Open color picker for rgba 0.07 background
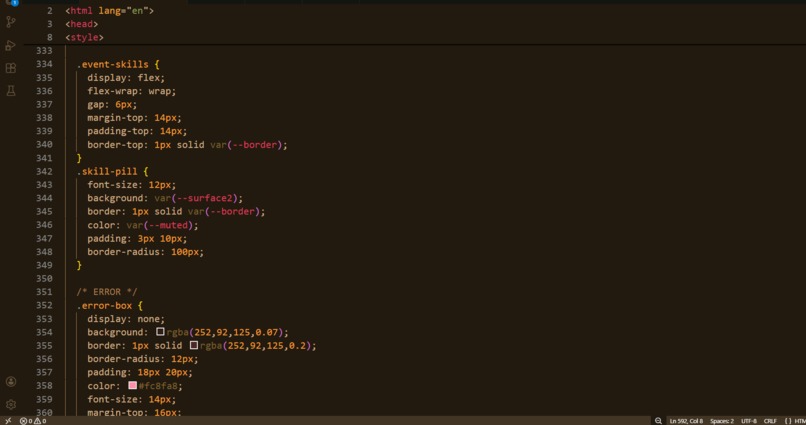The image size is (806, 425). pyautogui.click(x=160, y=332)
